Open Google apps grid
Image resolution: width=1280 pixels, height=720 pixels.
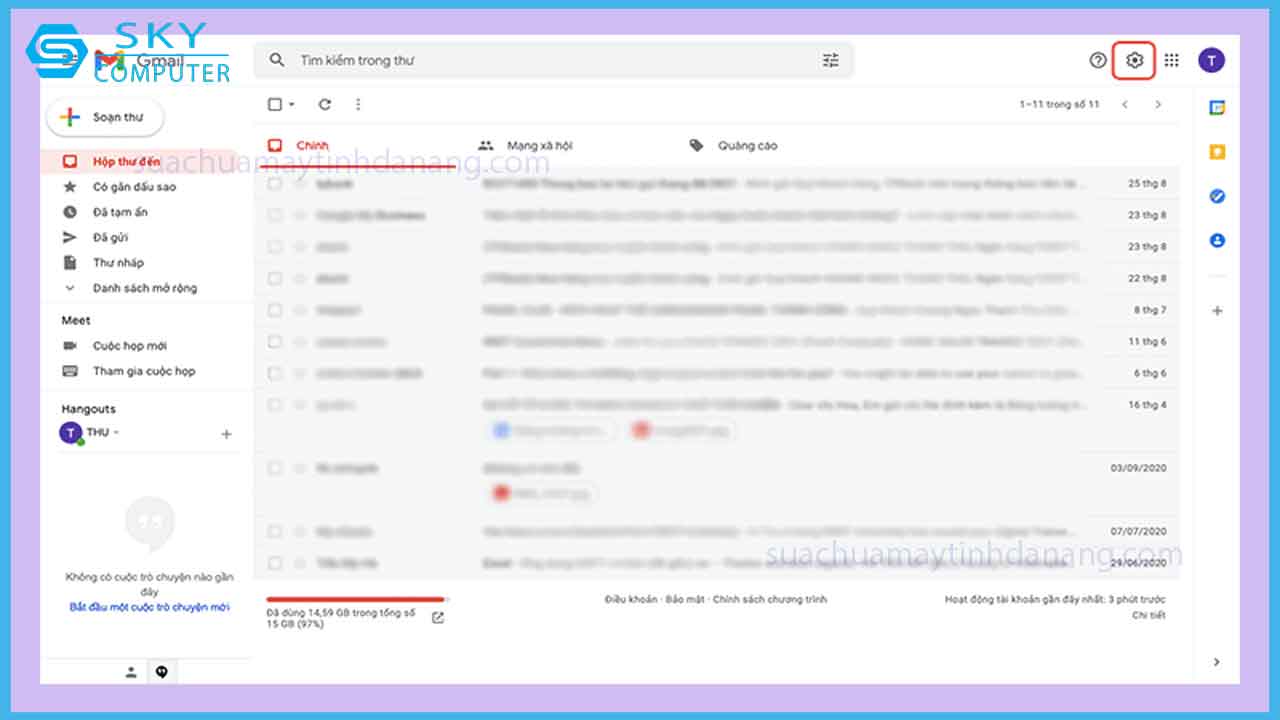(1172, 60)
